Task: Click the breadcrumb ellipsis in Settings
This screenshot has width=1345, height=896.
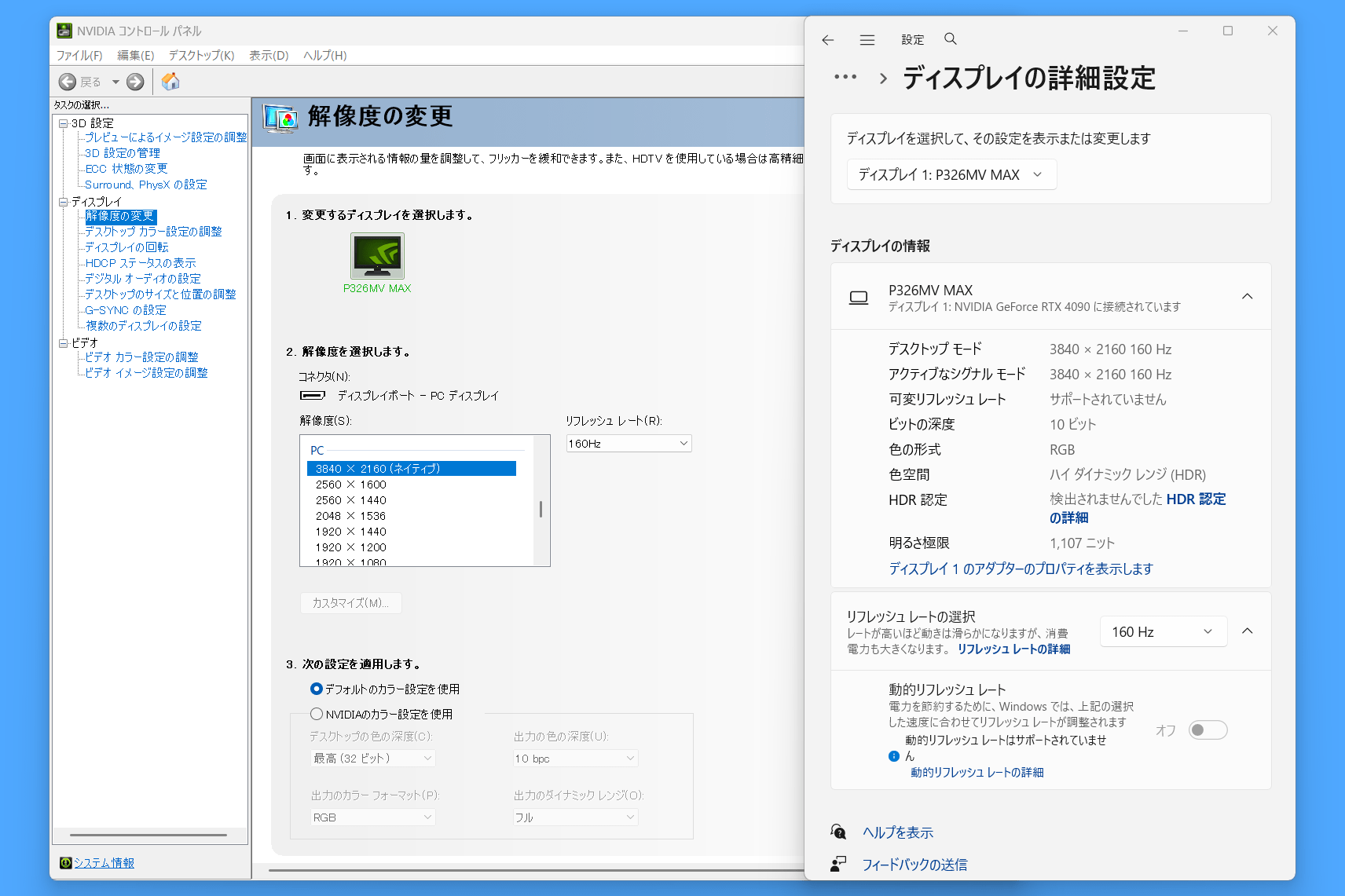Action: (845, 77)
